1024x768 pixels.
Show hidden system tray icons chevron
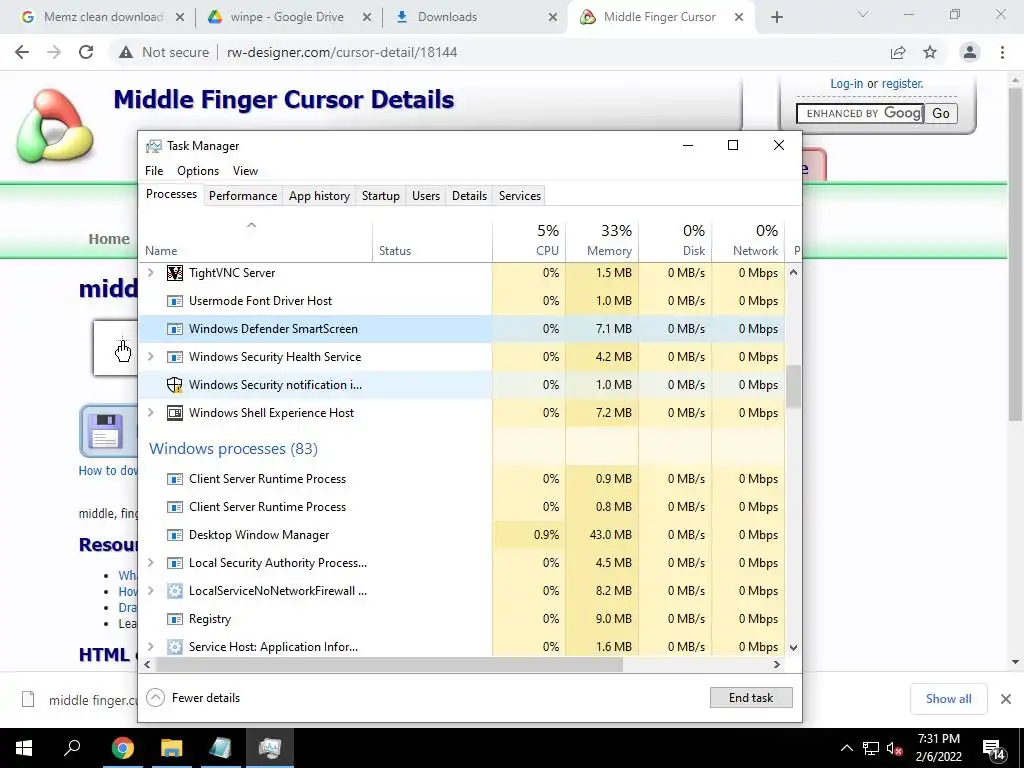pos(846,748)
